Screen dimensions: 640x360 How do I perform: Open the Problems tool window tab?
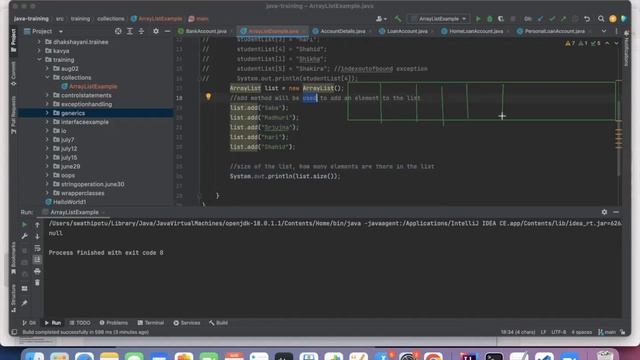[113, 322]
